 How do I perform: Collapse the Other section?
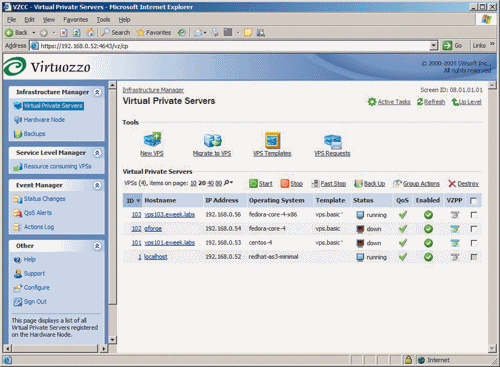(x=97, y=246)
